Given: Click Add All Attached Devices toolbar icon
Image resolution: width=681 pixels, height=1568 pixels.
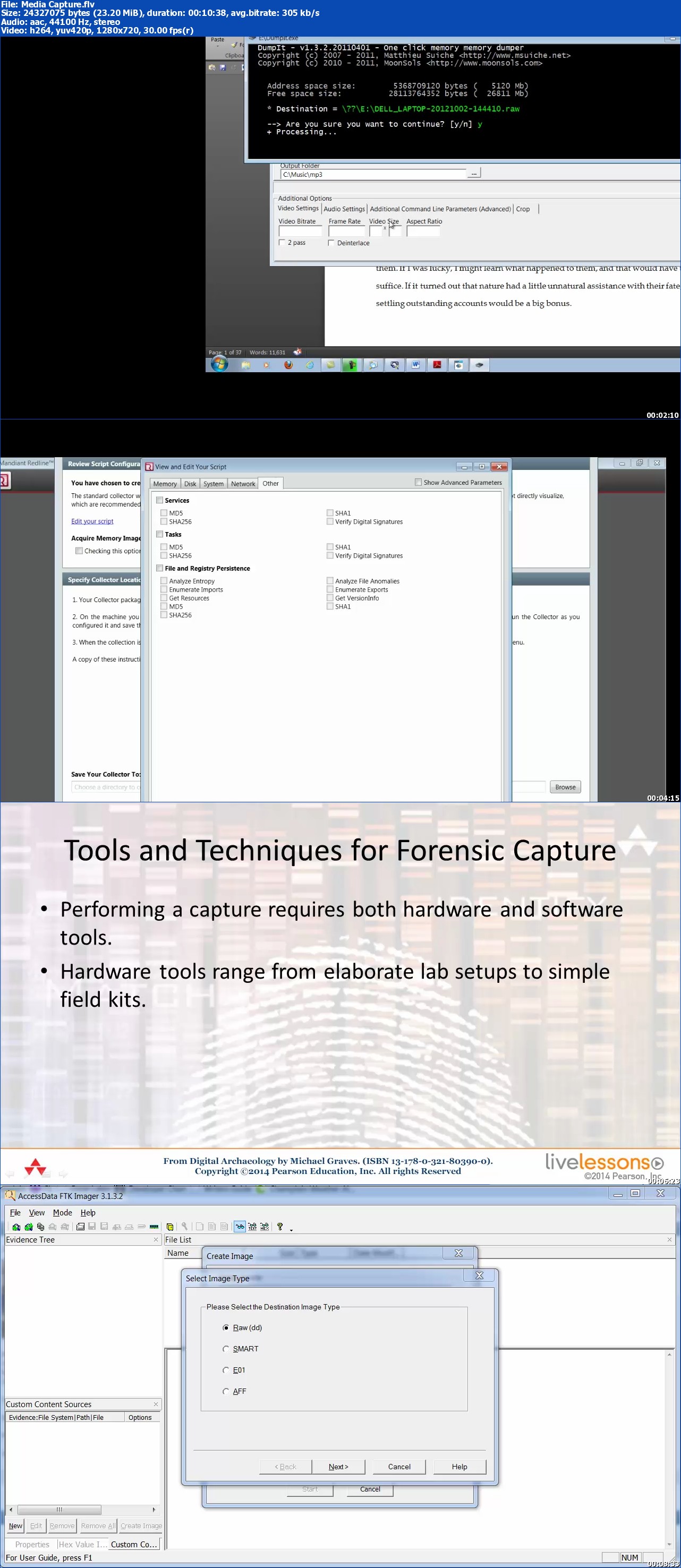Looking at the screenshot, I should pyautogui.click(x=28, y=1227).
